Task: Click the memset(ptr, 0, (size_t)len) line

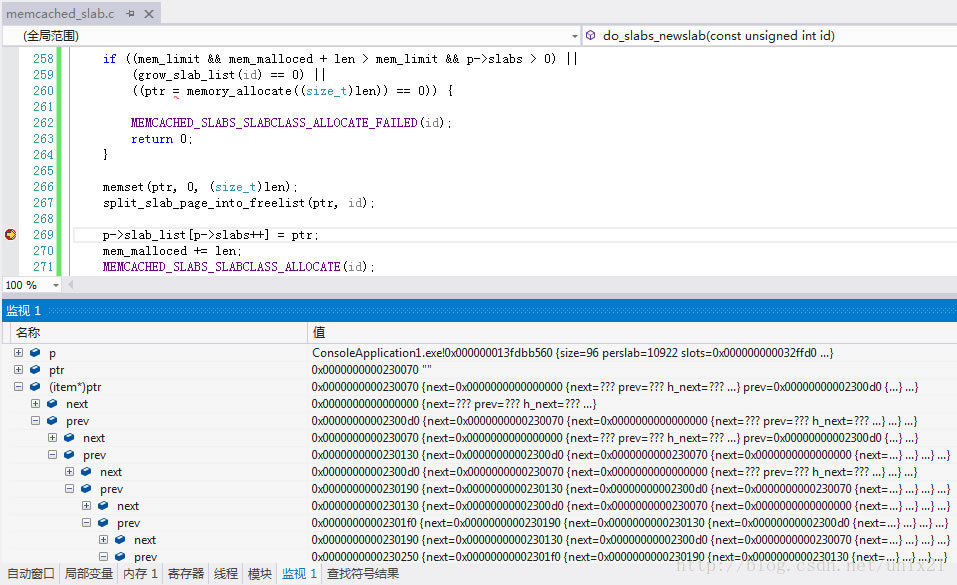Action: (200, 187)
